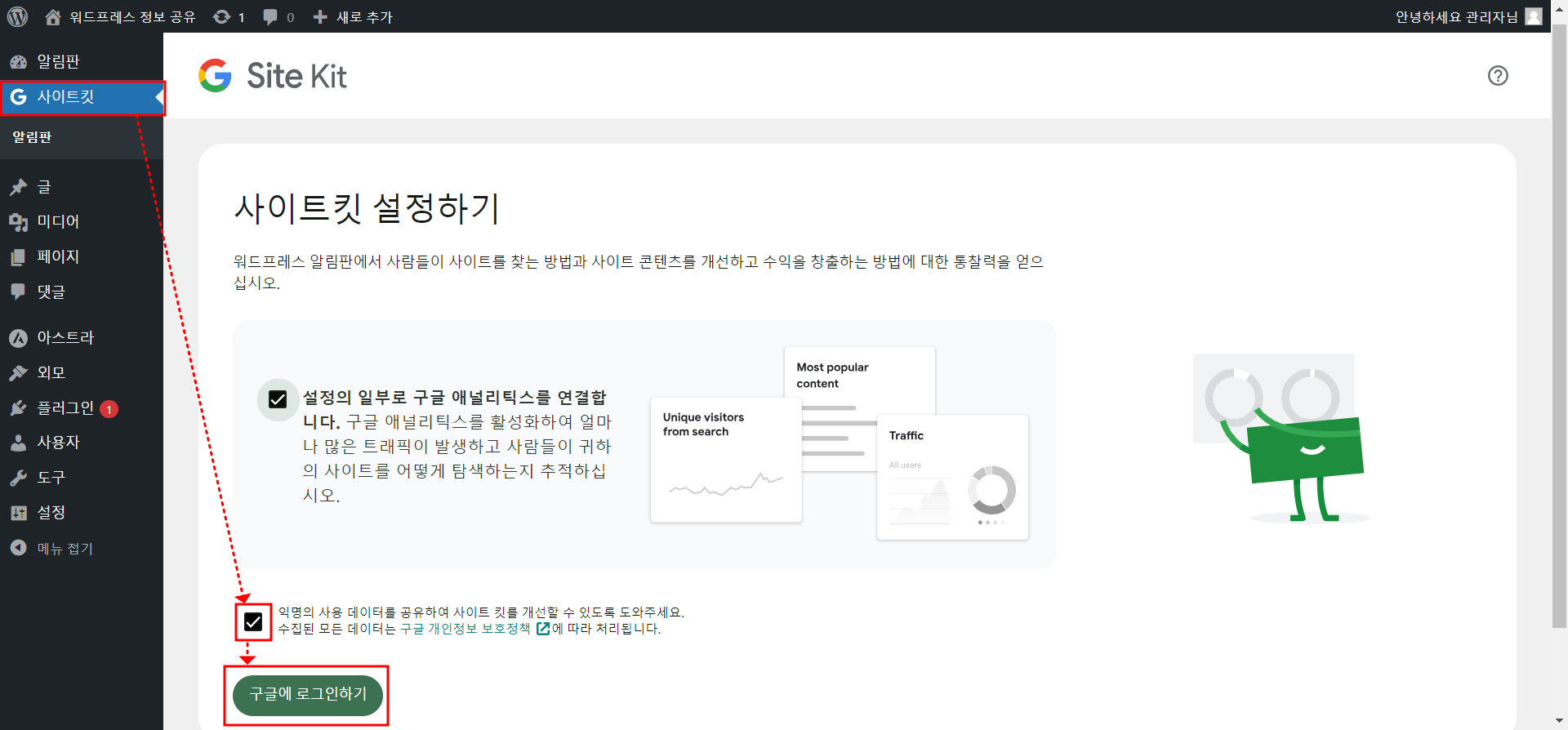Click the Unique visitors from search card
This screenshot has height=730, width=1568.
click(726, 460)
